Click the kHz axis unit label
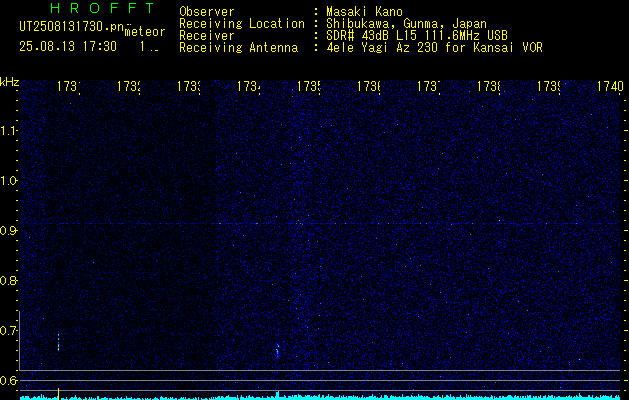This screenshot has width=629, height=400. point(10,83)
